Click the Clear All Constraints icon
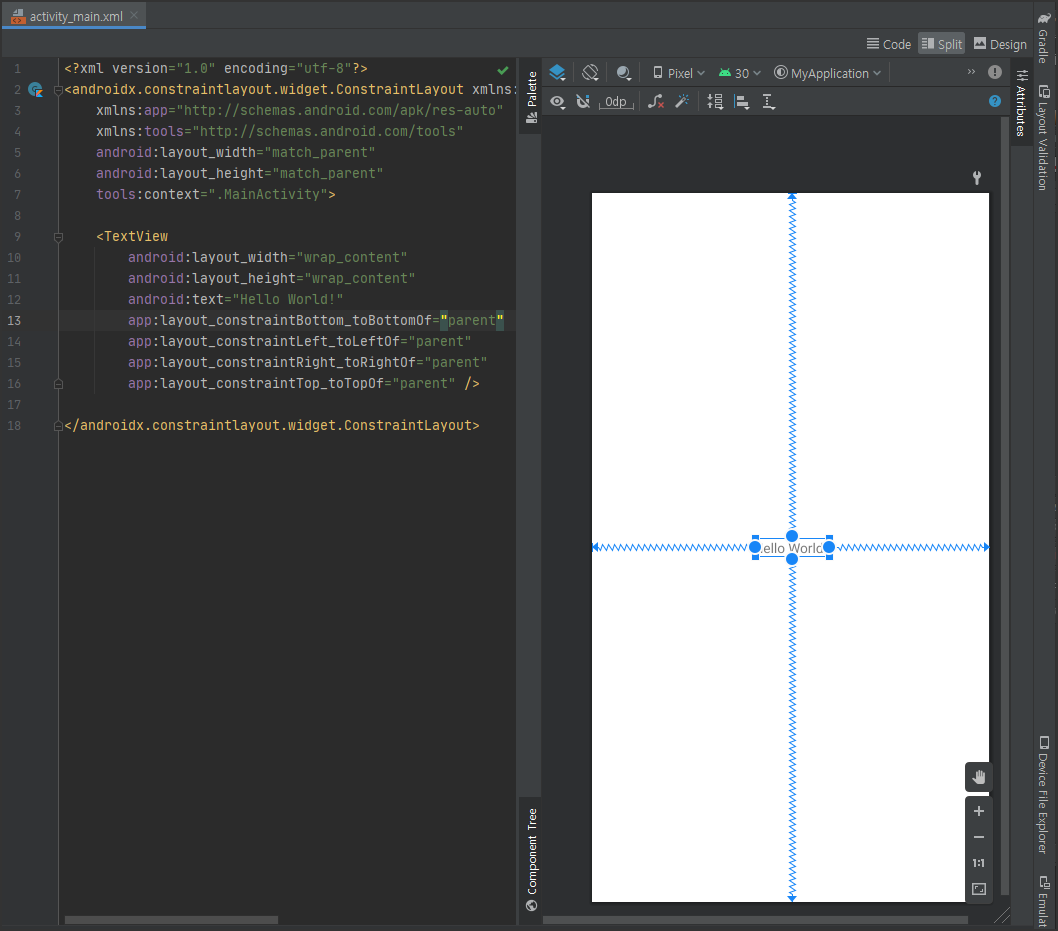 (655, 102)
